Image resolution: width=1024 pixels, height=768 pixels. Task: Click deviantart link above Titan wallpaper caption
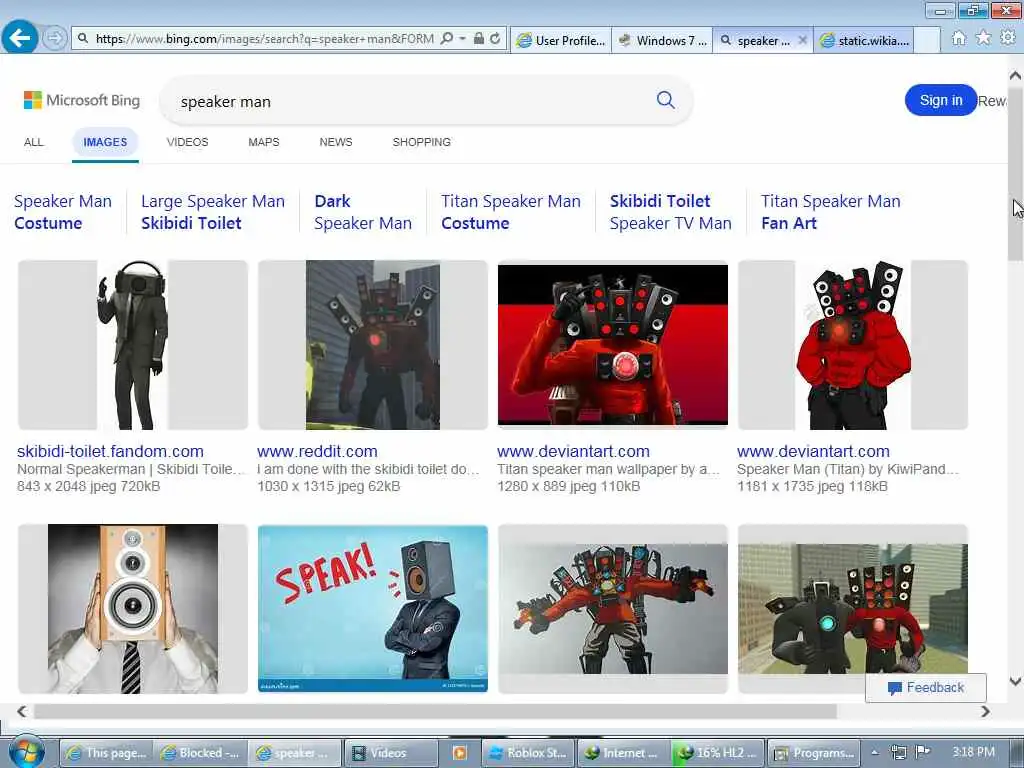573,451
